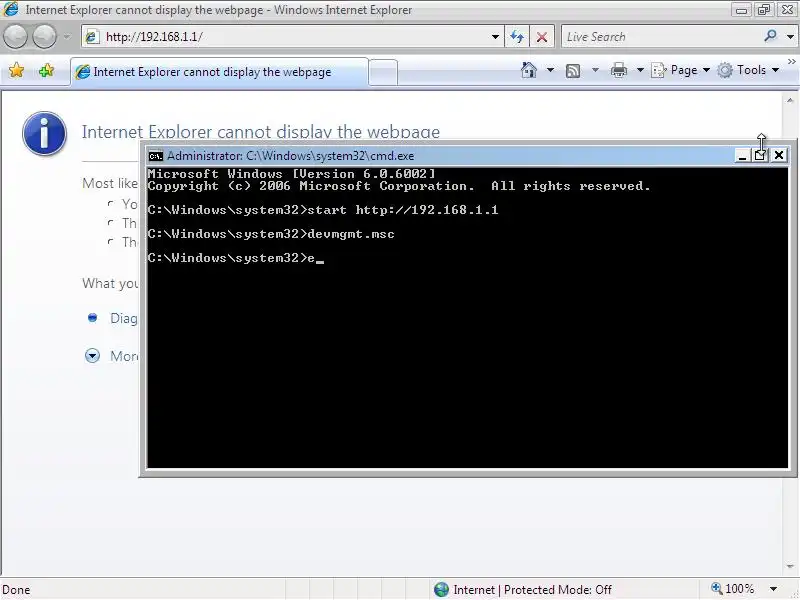The height and width of the screenshot is (600, 800).
Task: Expand the zoom level dropdown arrow
Action: [x=773, y=589]
